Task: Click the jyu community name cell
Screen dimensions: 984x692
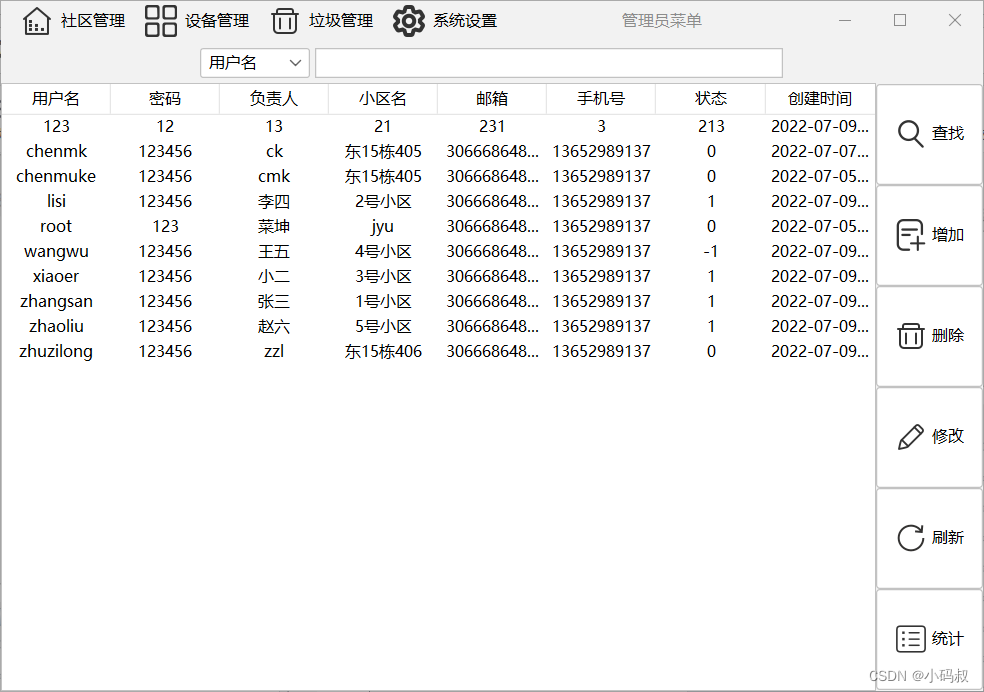Action: (383, 226)
